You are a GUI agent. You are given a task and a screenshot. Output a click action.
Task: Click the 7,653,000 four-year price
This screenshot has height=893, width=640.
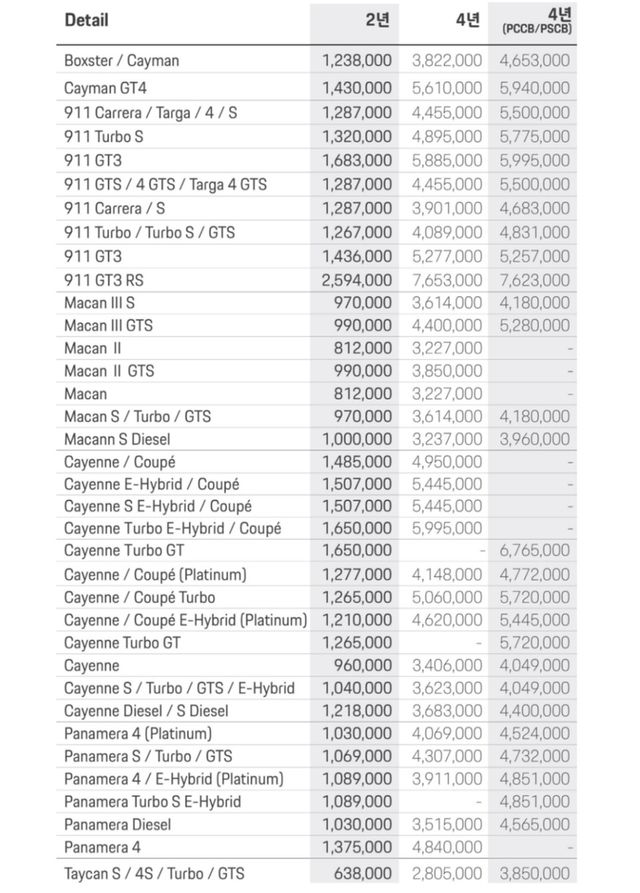446,280
